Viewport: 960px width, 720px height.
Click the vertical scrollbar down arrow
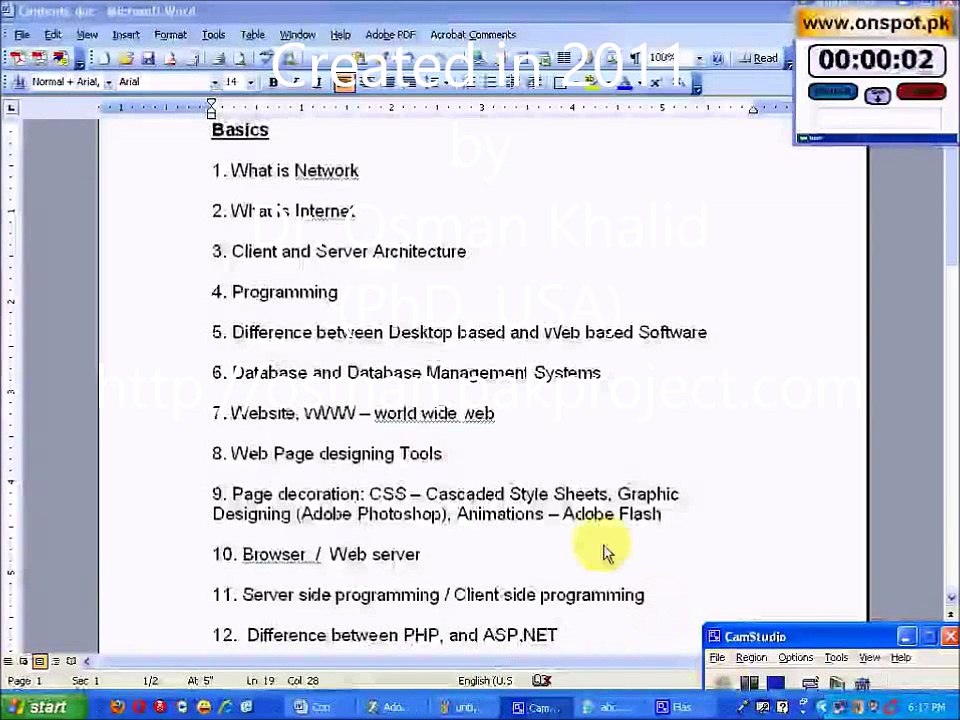pyautogui.click(x=951, y=598)
